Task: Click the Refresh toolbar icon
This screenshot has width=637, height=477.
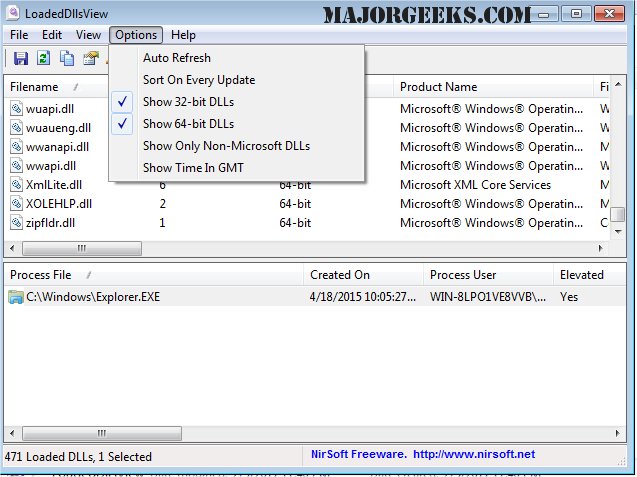Action: [43, 58]
